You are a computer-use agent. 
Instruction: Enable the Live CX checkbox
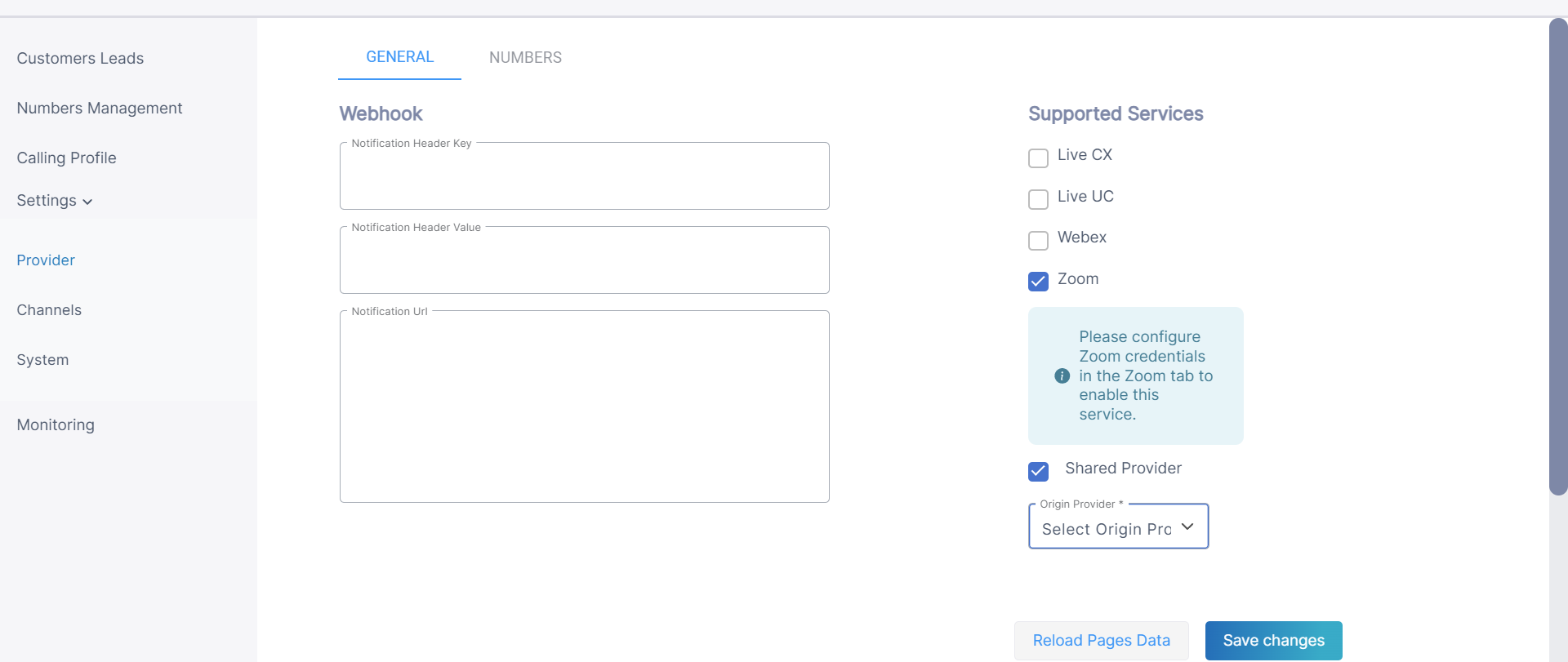click(1038, 158)
